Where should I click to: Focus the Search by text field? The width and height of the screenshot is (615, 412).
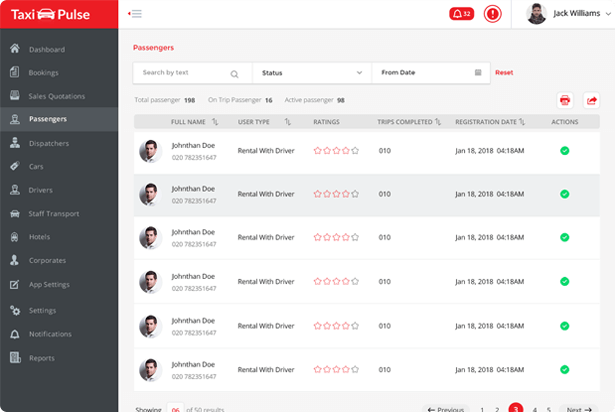[192, 73]
